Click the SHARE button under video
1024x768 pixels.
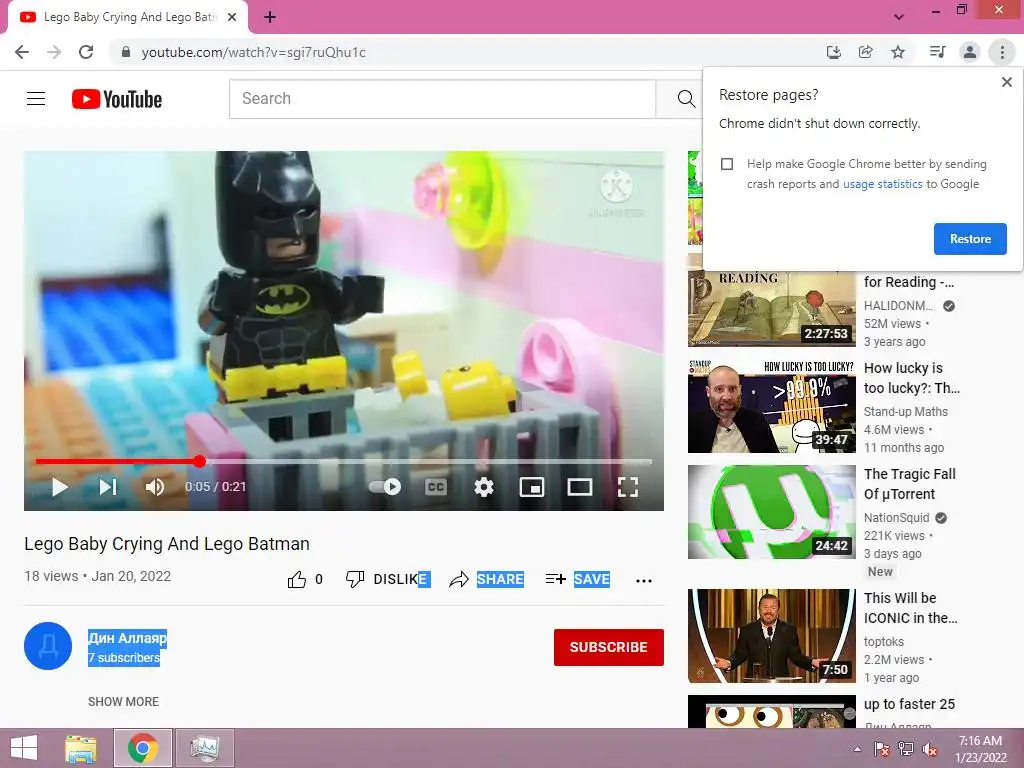tap(487, 579)
